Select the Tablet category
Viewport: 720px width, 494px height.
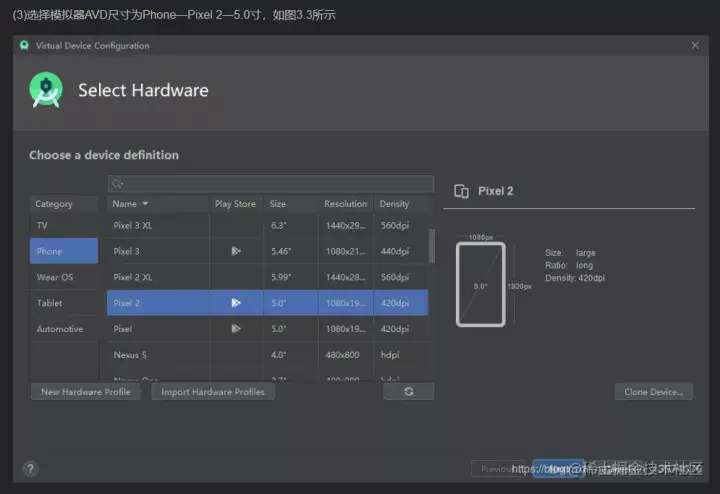coord(64,303)
